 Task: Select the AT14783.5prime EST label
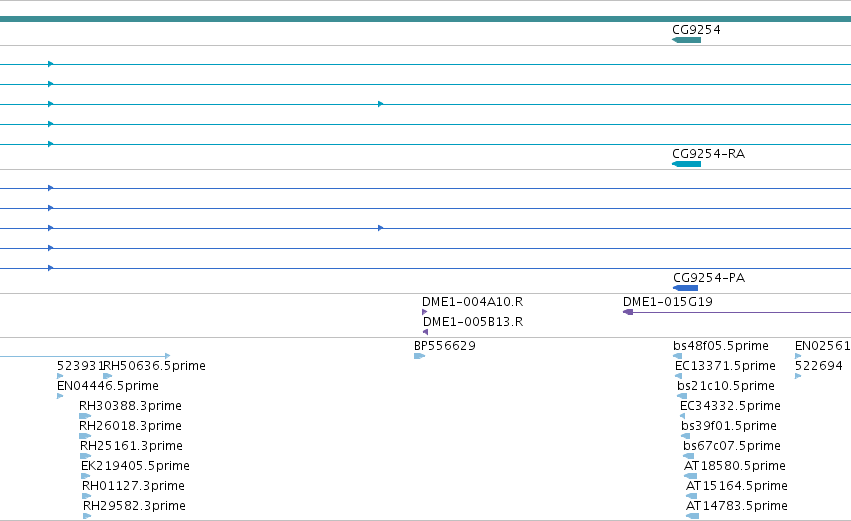[736, 506]
